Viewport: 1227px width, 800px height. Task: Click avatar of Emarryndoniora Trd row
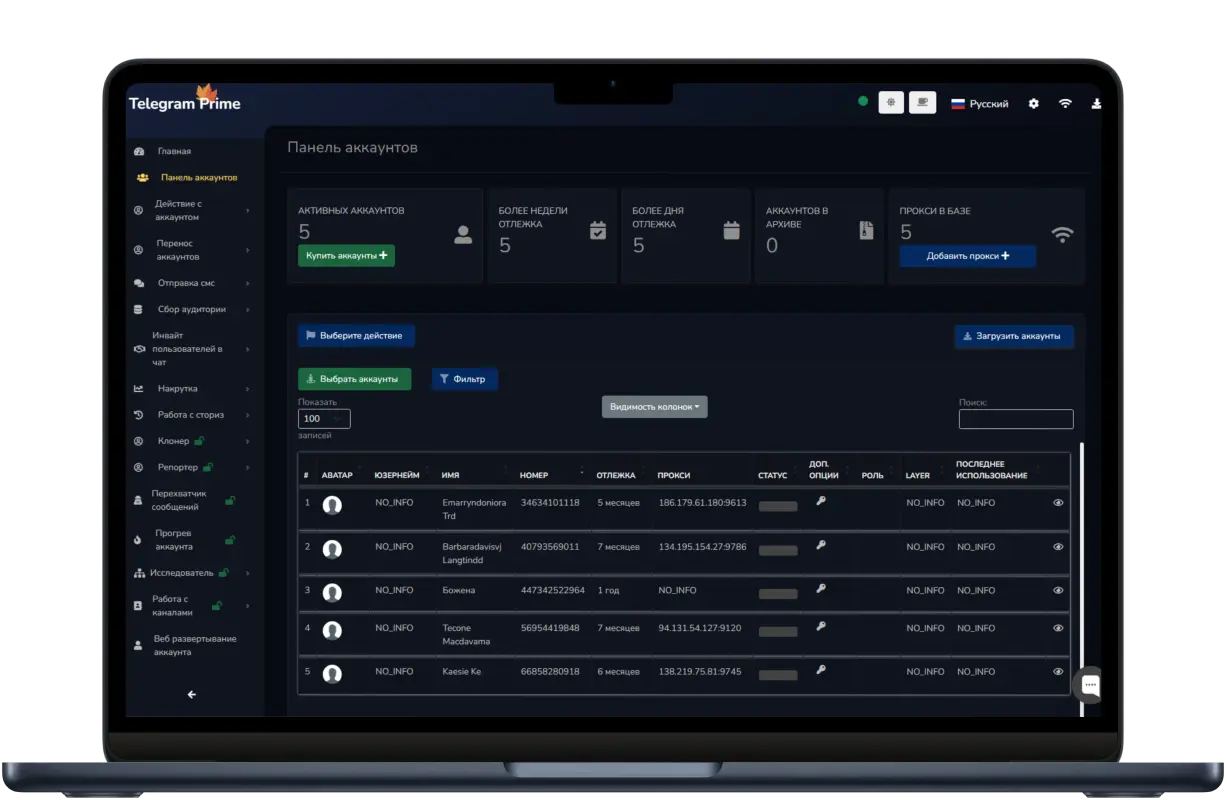(333, 505)
